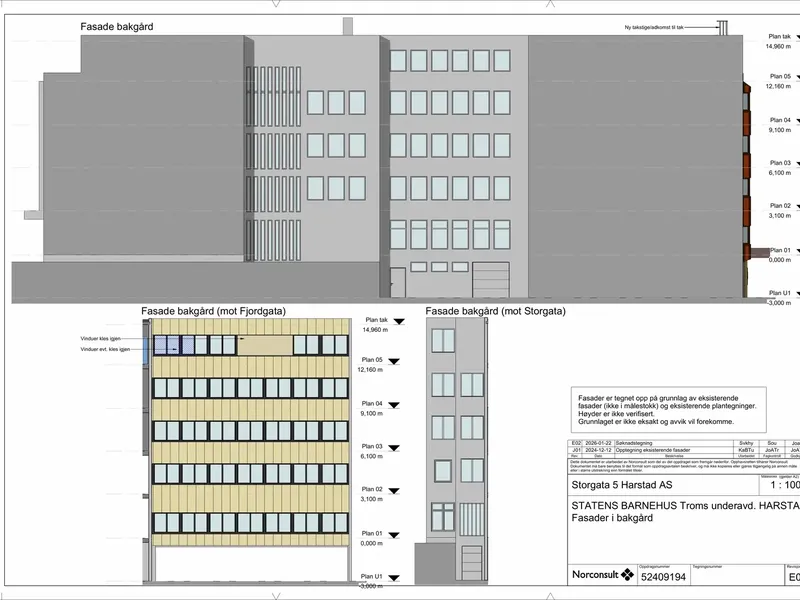
Task: Click the 'Fasader i bakgård' drawing title
Action: (612, 518)
